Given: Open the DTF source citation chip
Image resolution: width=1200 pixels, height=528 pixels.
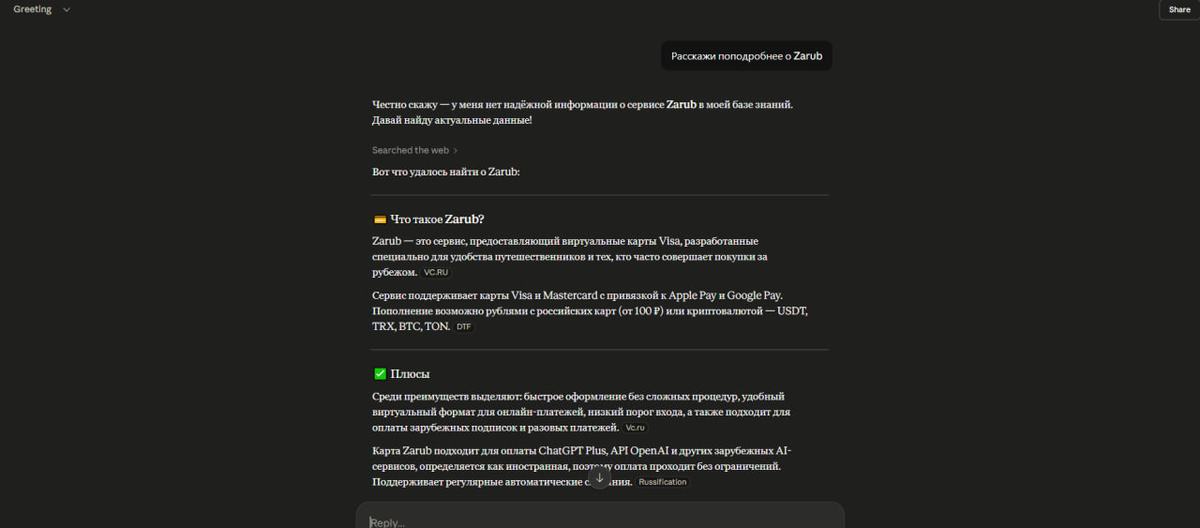Looking at the screenshot, I should [x=463, y=327].
